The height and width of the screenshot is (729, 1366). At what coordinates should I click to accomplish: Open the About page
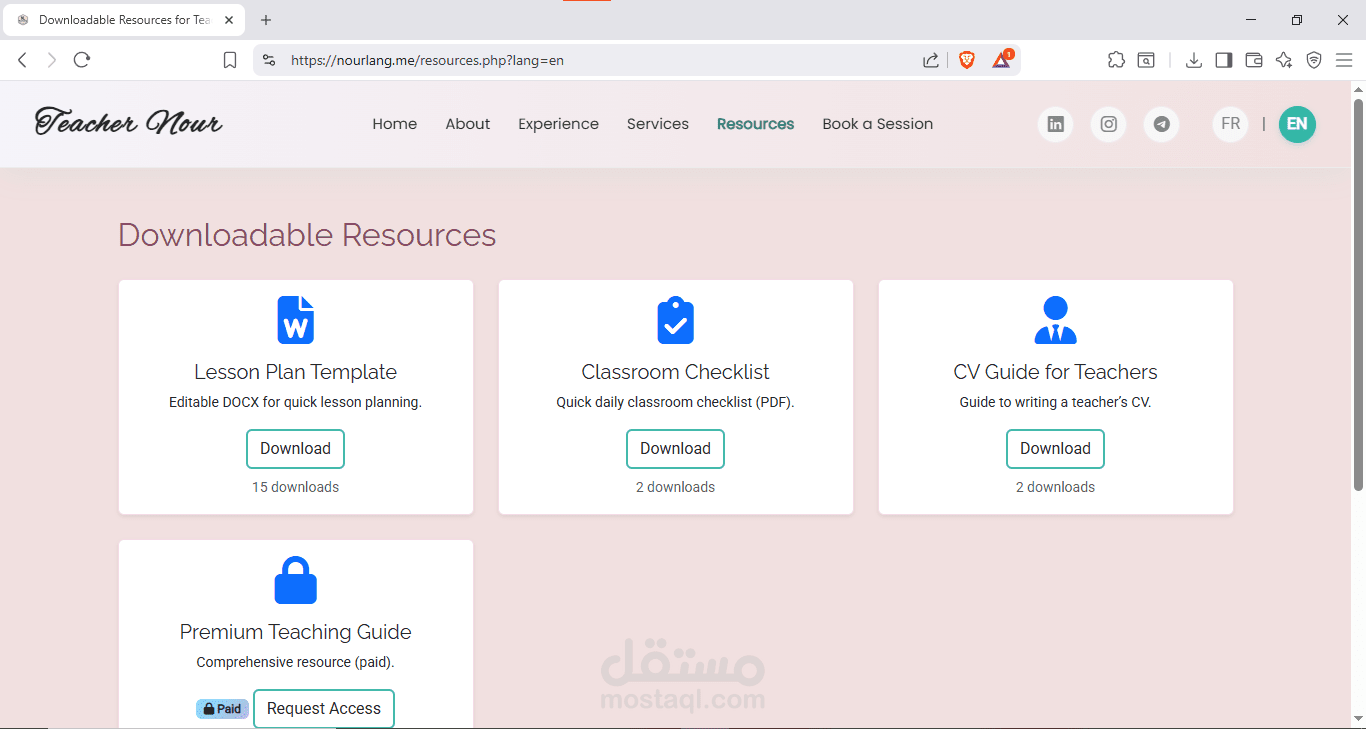click(x=468, y=124)
